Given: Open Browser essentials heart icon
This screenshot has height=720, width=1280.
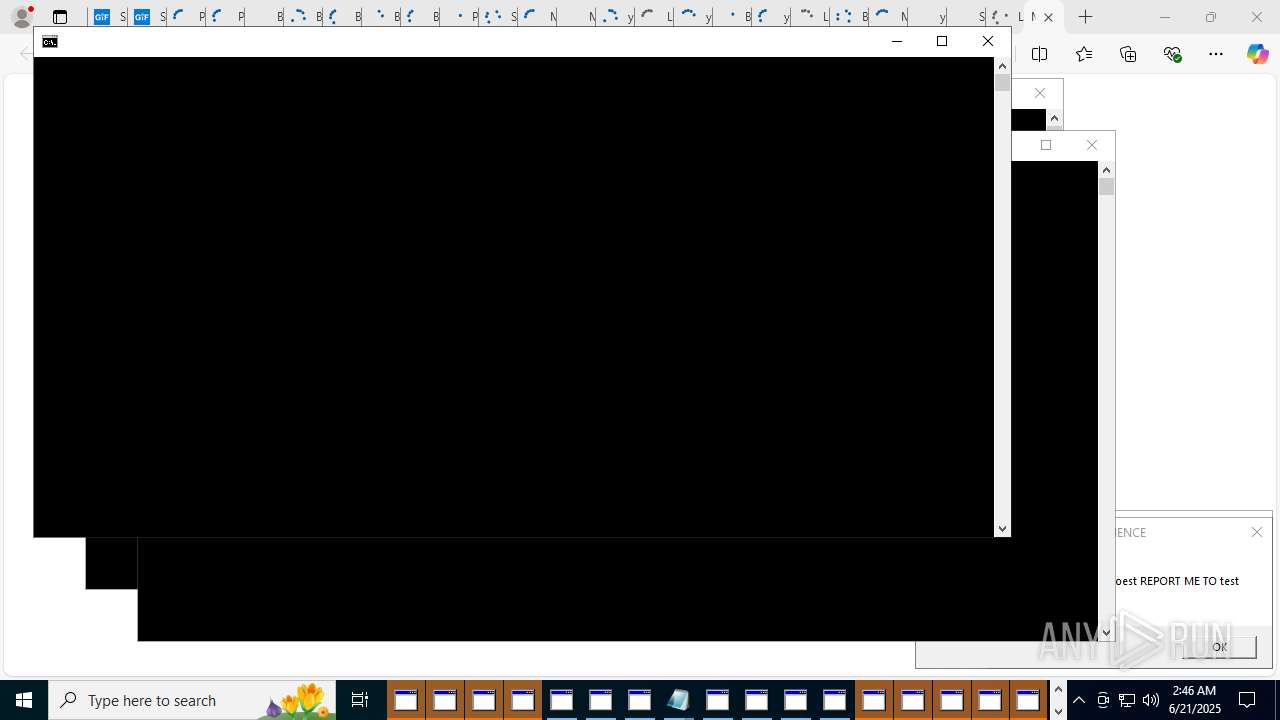Looking at the screenshot, I should pos(1172,54).
